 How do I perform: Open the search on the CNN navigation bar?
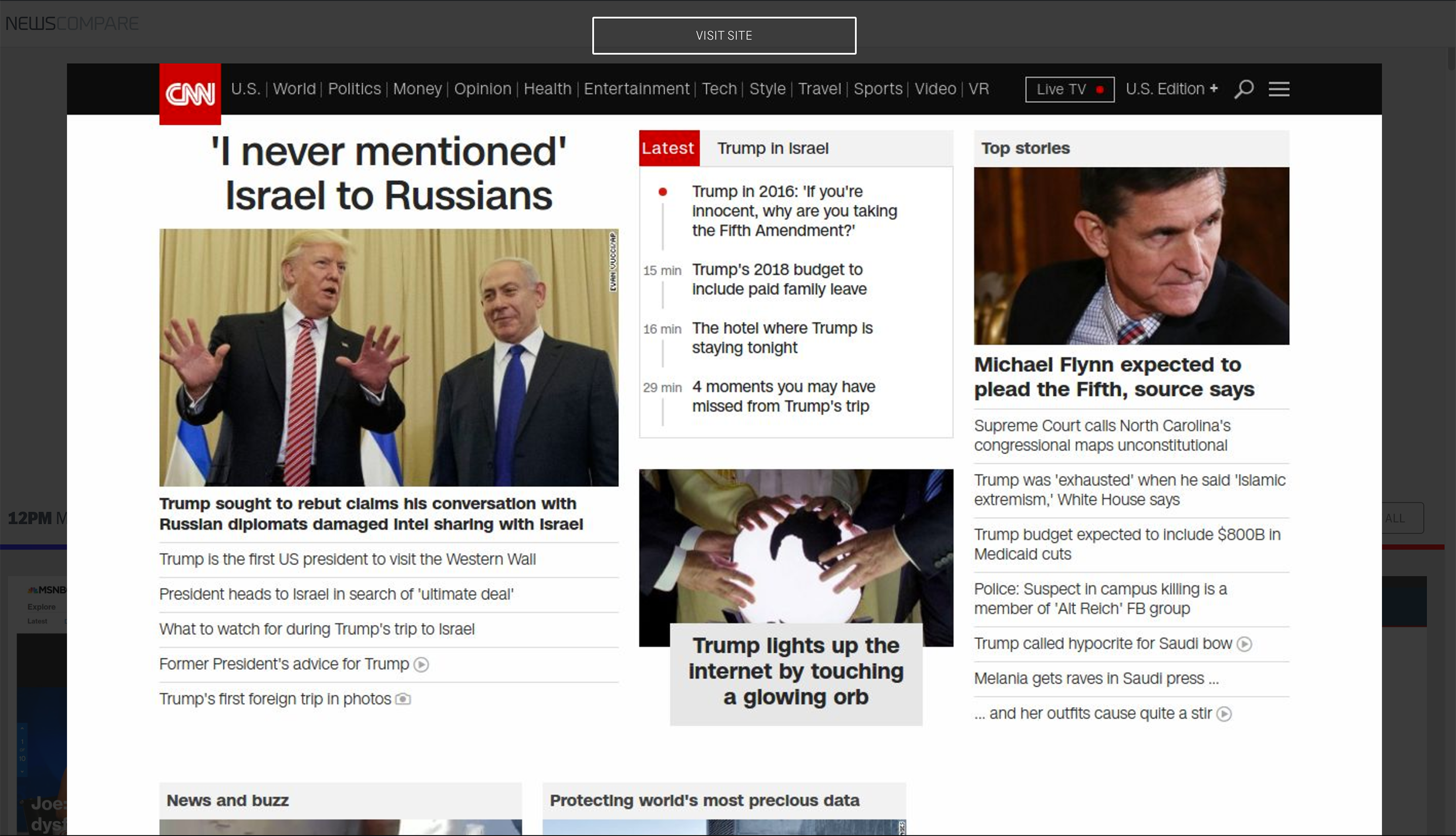1244,89
